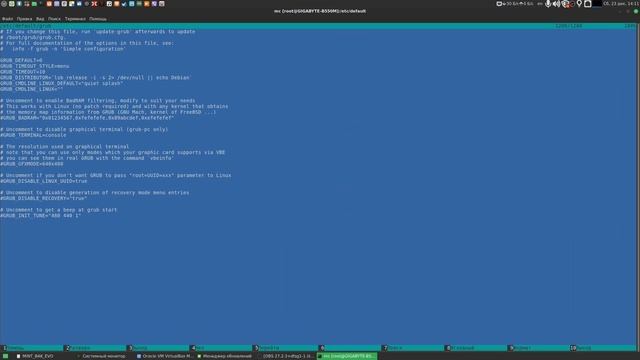
Task: Click the microphone tray icon
Action: click(x=548, y=4)
